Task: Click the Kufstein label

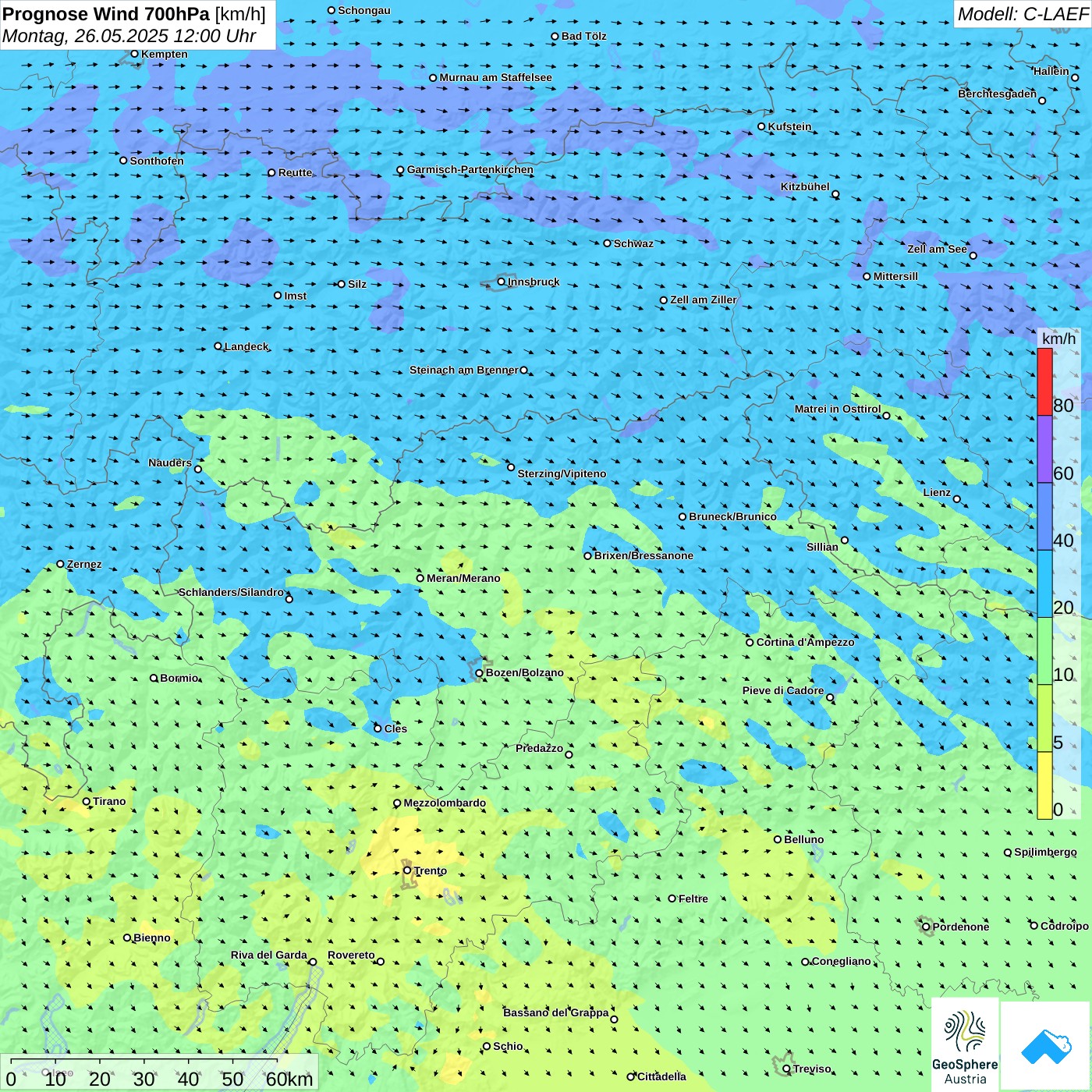Action: point(789,126)
